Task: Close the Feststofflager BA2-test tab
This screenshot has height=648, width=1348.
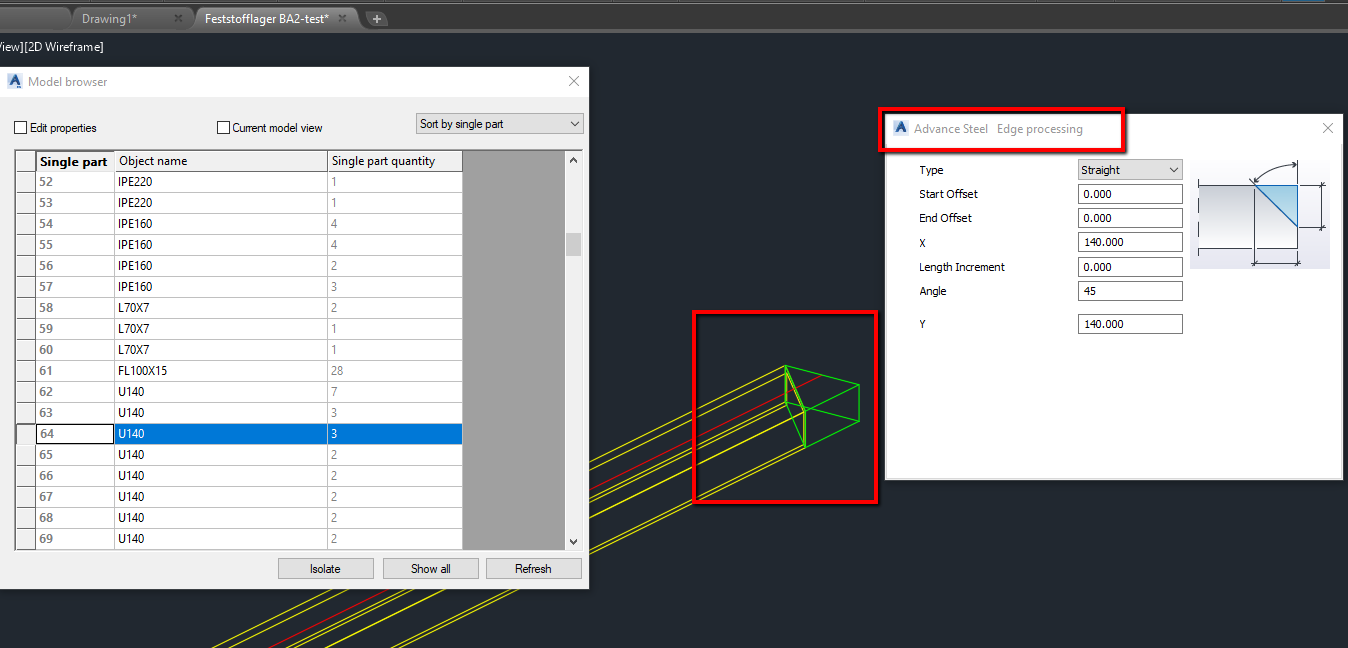Action: click(343, 17)
